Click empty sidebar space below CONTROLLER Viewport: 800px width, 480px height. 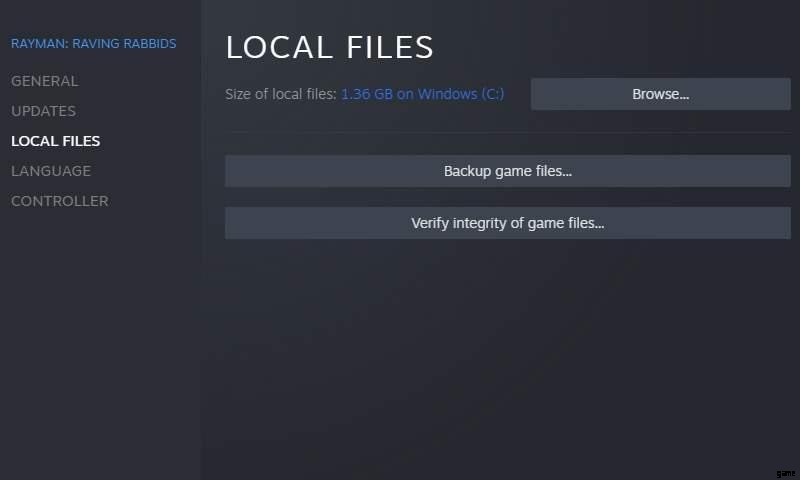tap(100, 330)
